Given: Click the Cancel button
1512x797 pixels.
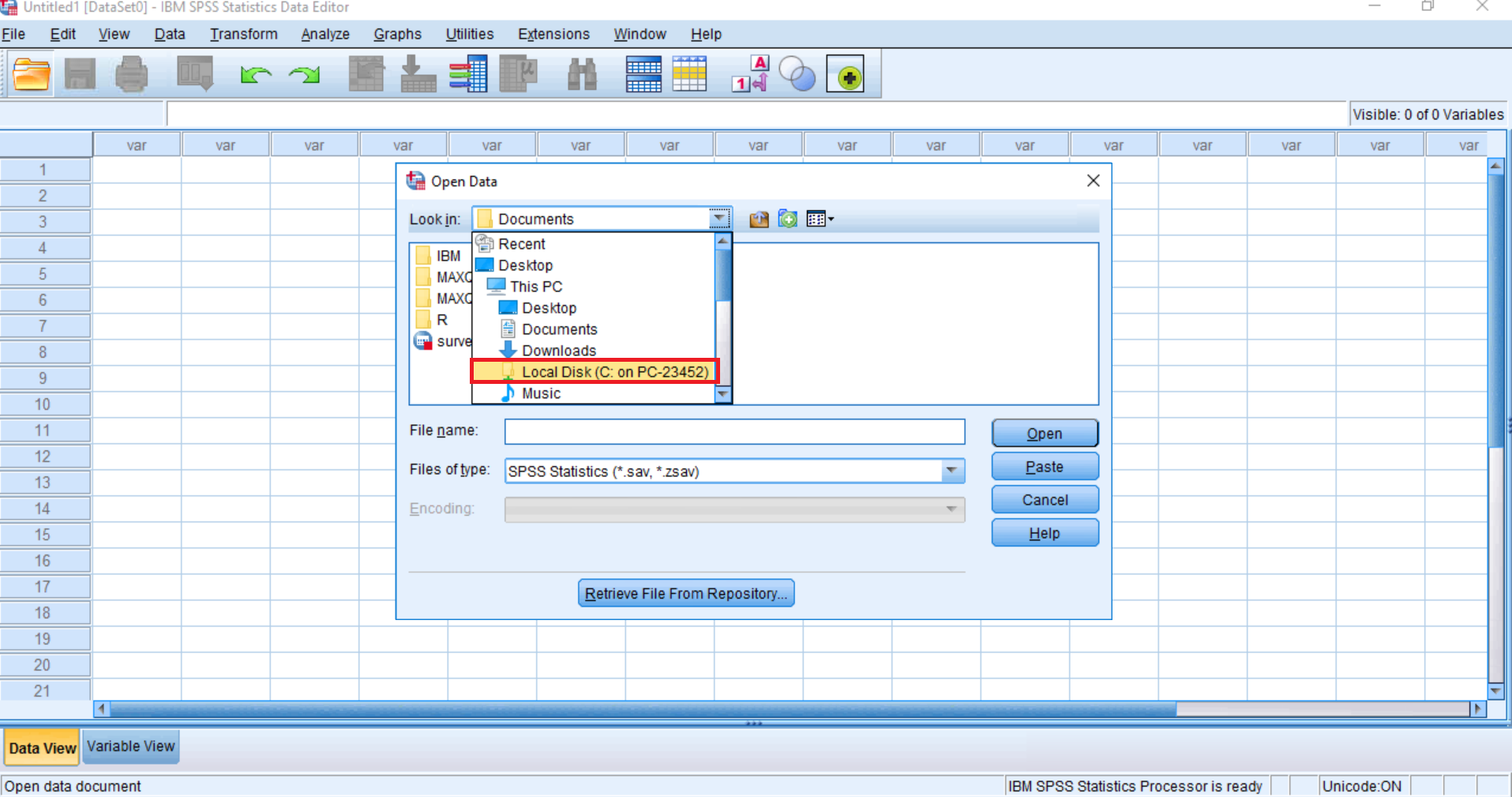Looking at the screenshot, I should coord(1045,500).
